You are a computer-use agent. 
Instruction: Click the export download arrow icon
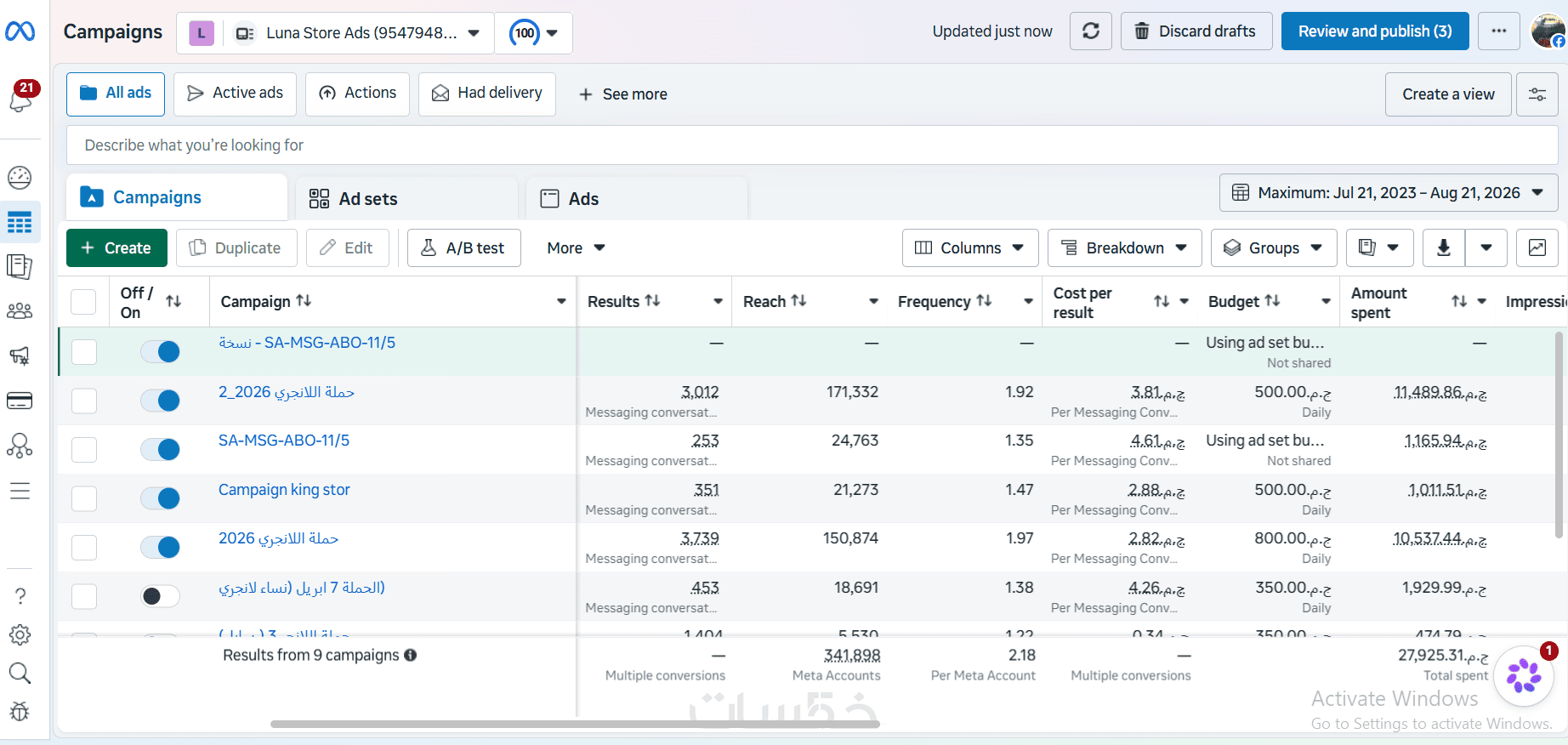click(x=1443, y=248)
